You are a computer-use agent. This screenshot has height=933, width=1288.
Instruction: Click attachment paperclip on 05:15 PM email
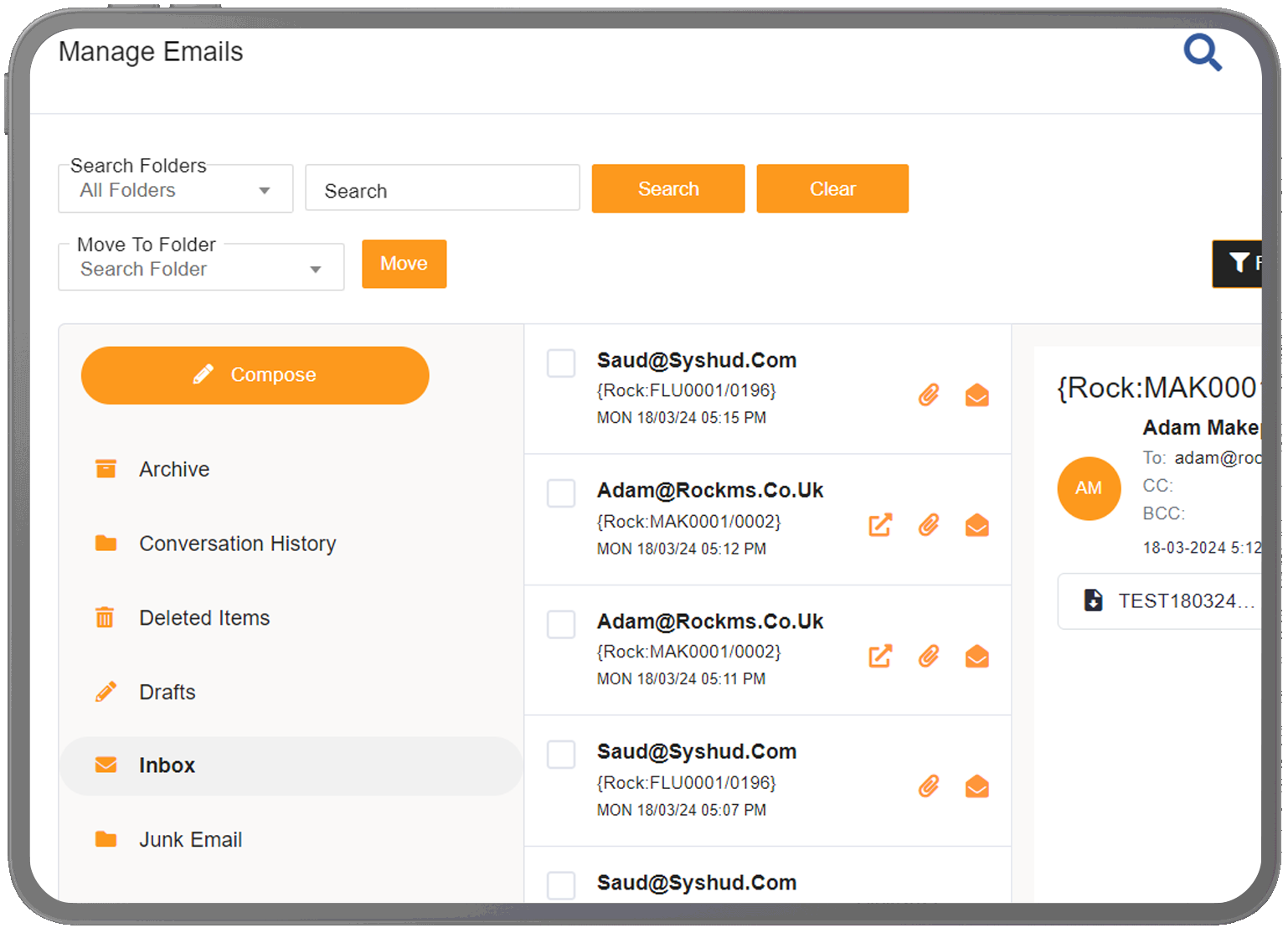tap(929, 394)
